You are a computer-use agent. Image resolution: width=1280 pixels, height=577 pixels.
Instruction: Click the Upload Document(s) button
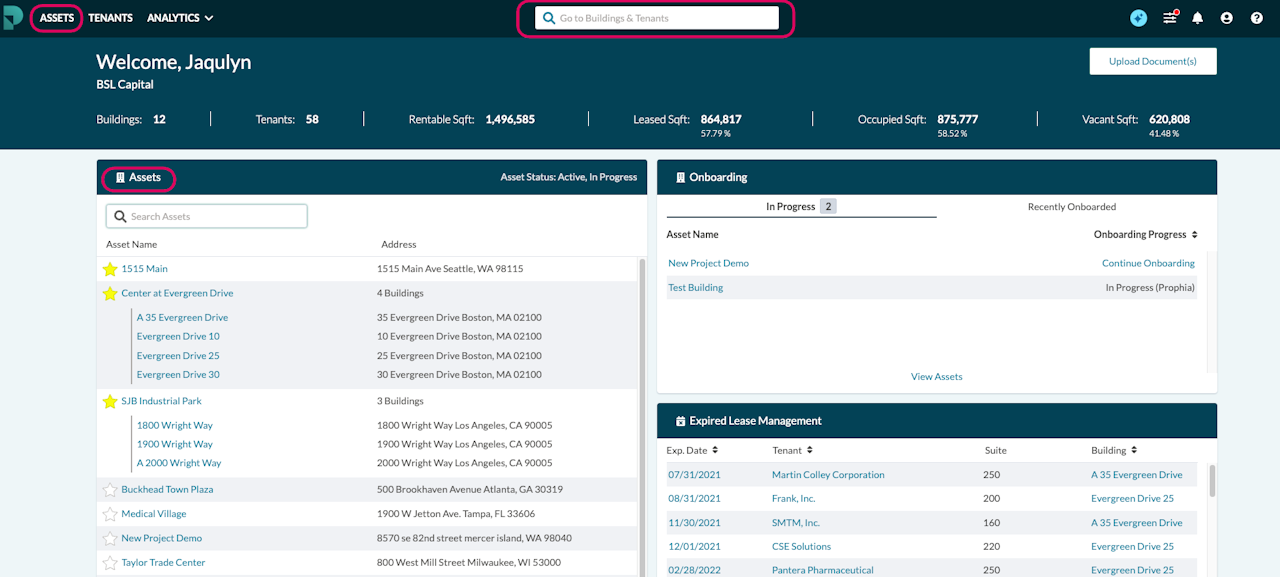click(1153, 61)
